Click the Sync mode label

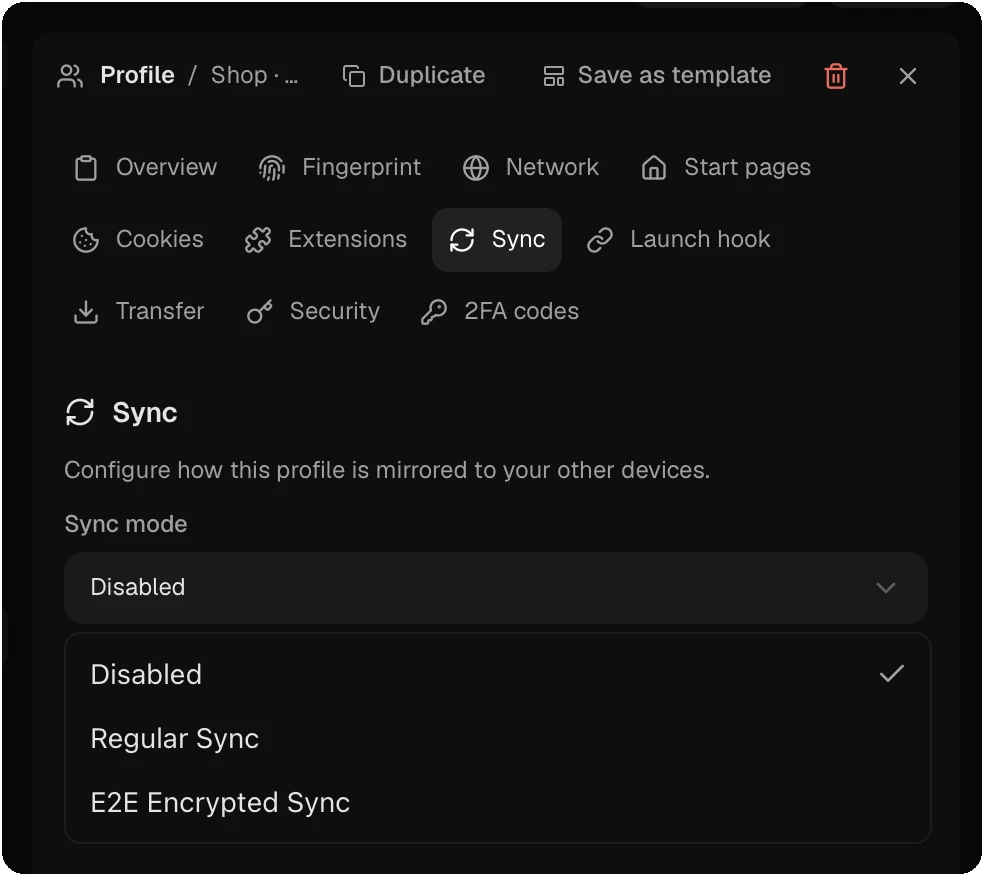(x=126, y=525)
